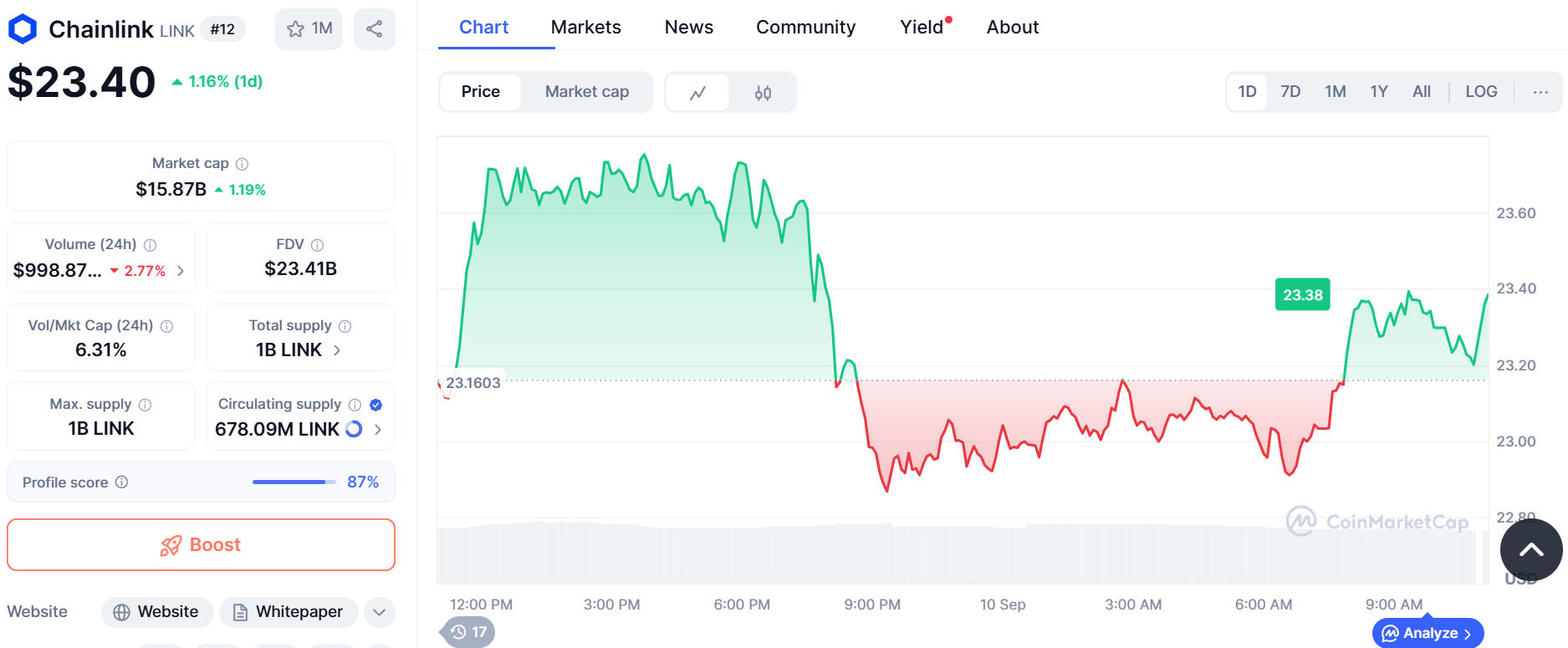The image size is (1568, 648).
Task: Open more chart options ellipsis menu
Action: tap(1540, 92)
